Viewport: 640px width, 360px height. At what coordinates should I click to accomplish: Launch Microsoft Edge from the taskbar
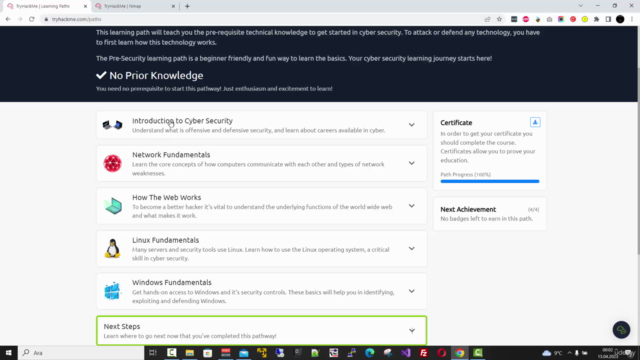click(x=369, y=353)
